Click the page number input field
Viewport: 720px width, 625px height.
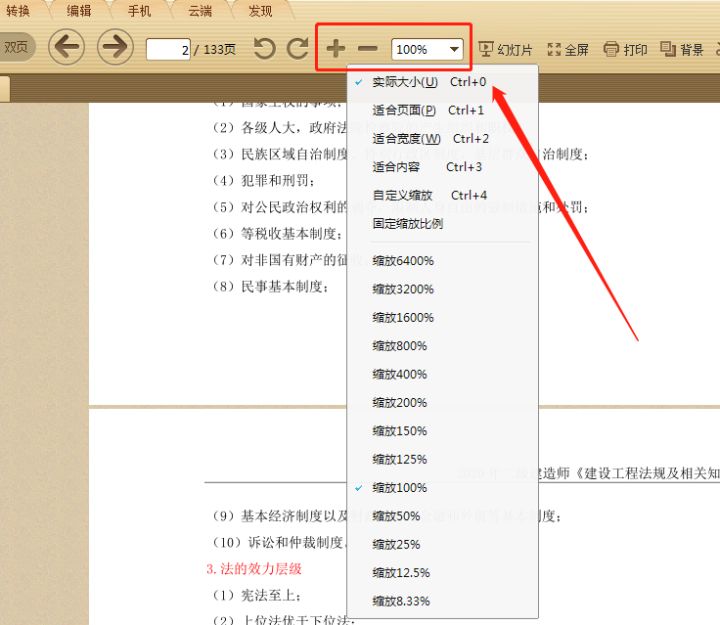click(x=167, y=49)
